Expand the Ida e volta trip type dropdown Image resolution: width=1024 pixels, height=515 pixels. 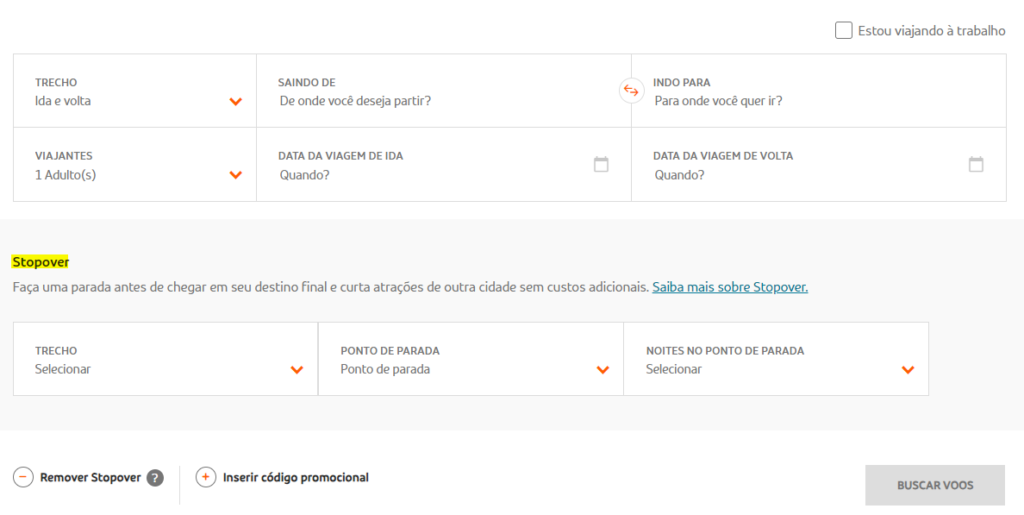point(236,101)
